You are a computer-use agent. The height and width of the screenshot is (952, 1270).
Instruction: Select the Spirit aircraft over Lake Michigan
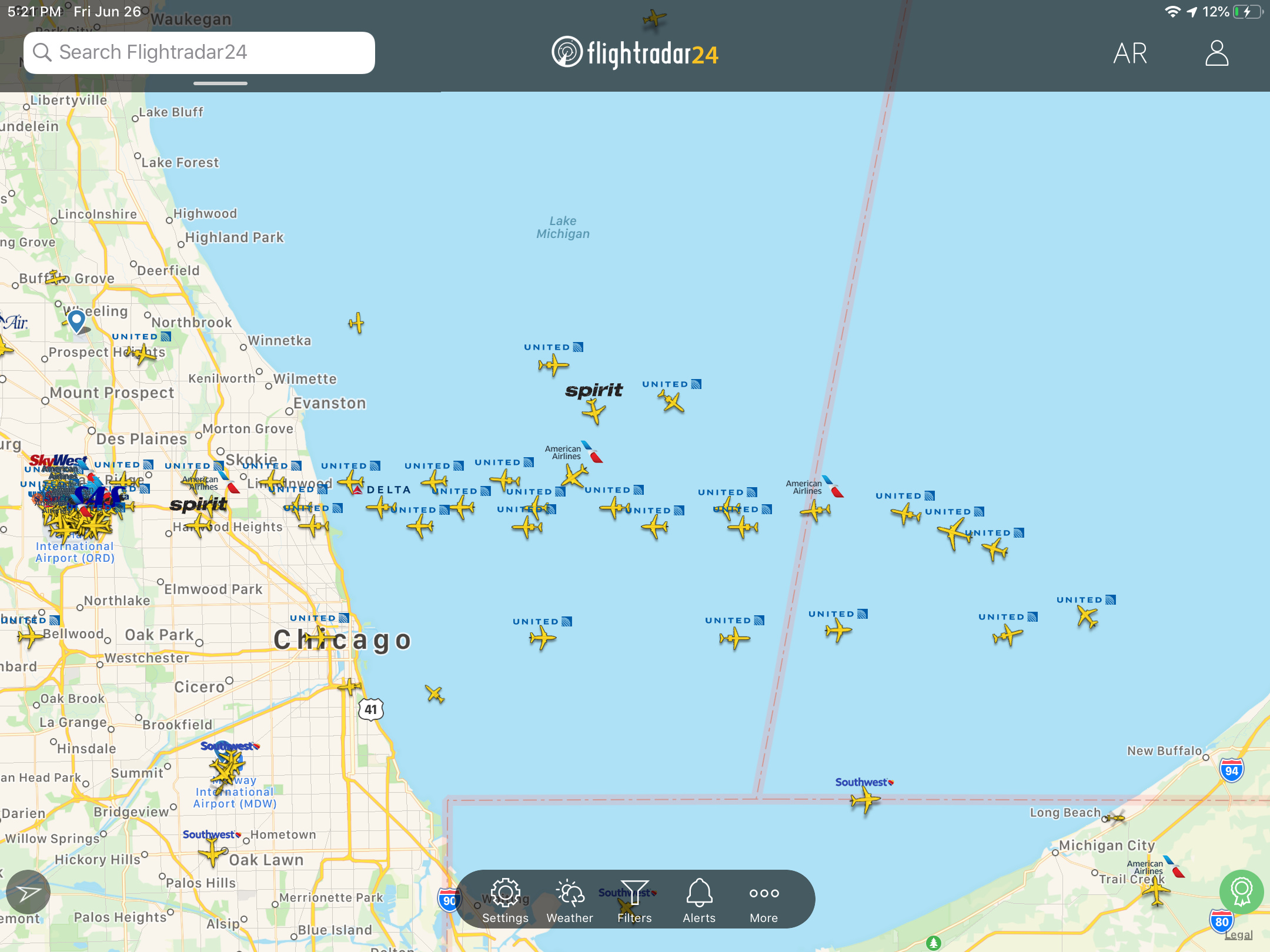click(x=594, y=410)
